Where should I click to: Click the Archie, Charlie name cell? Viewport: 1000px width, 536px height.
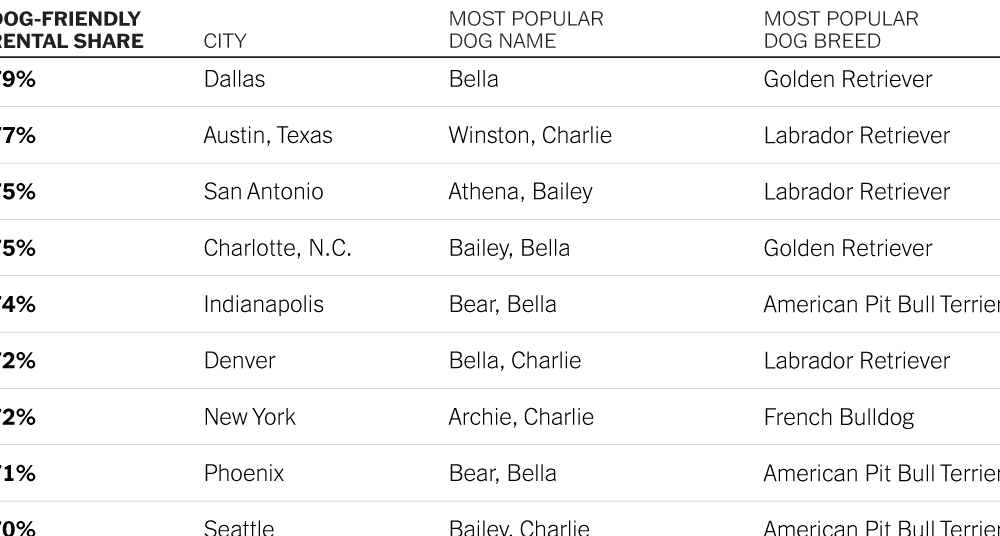(521, 417)
